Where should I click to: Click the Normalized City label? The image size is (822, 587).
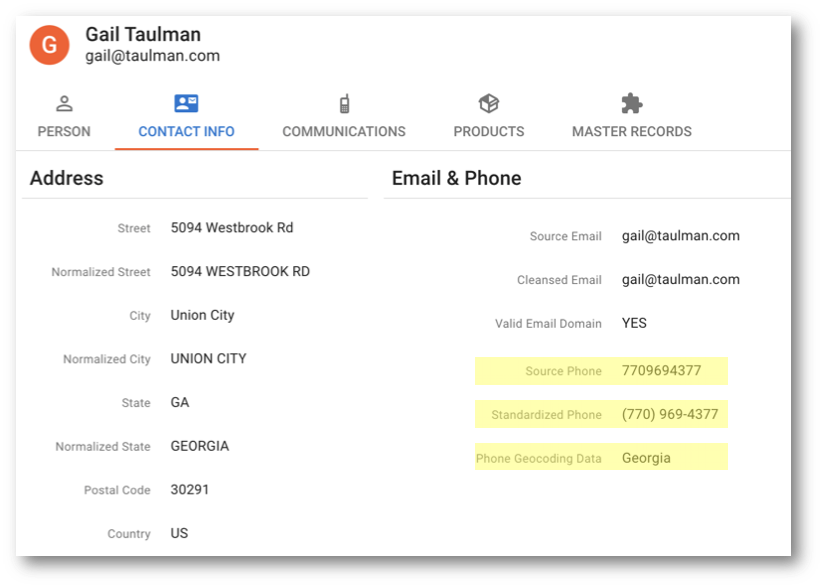pyautogui.click(x=107, y=360)
